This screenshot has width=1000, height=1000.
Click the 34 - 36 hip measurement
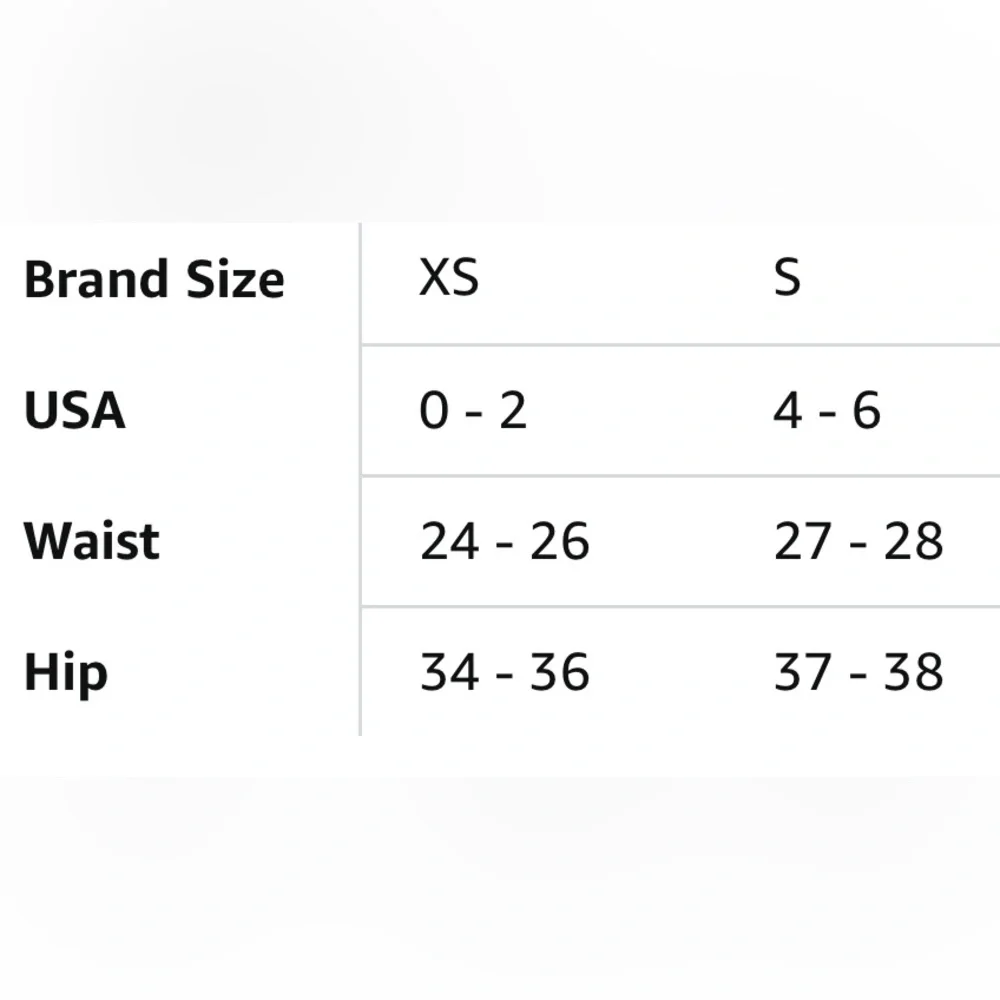505,672
